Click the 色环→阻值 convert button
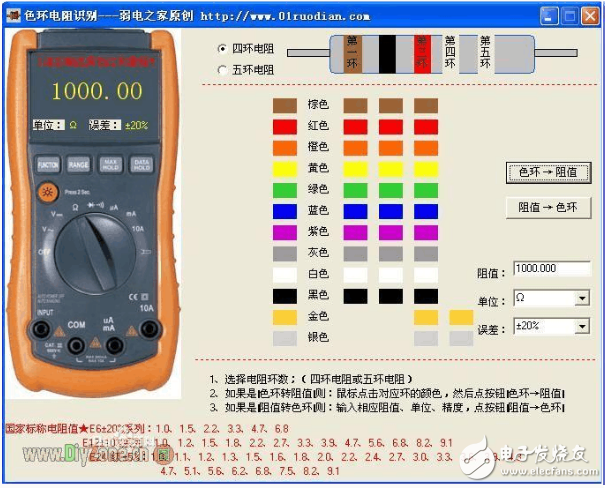Viewport: 607px width, 488px height. (549, 172)
